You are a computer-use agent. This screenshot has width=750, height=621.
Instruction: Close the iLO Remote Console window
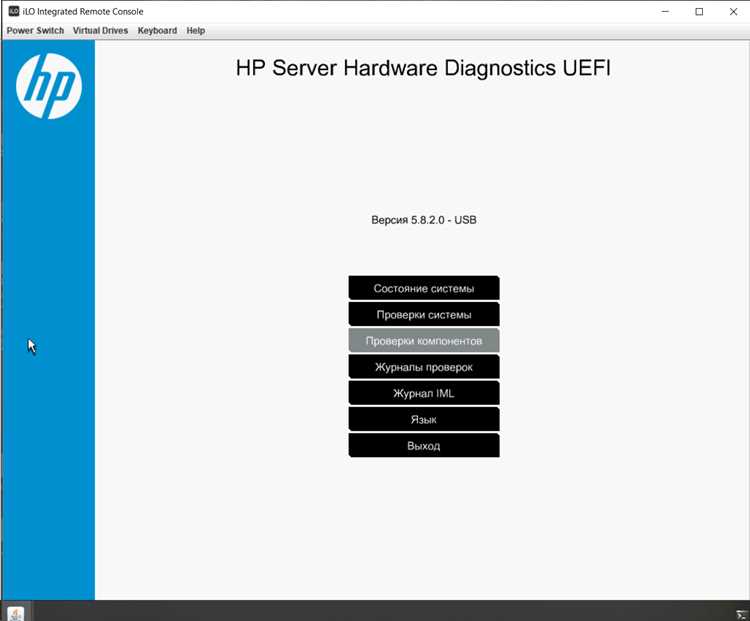coord(733,11)
